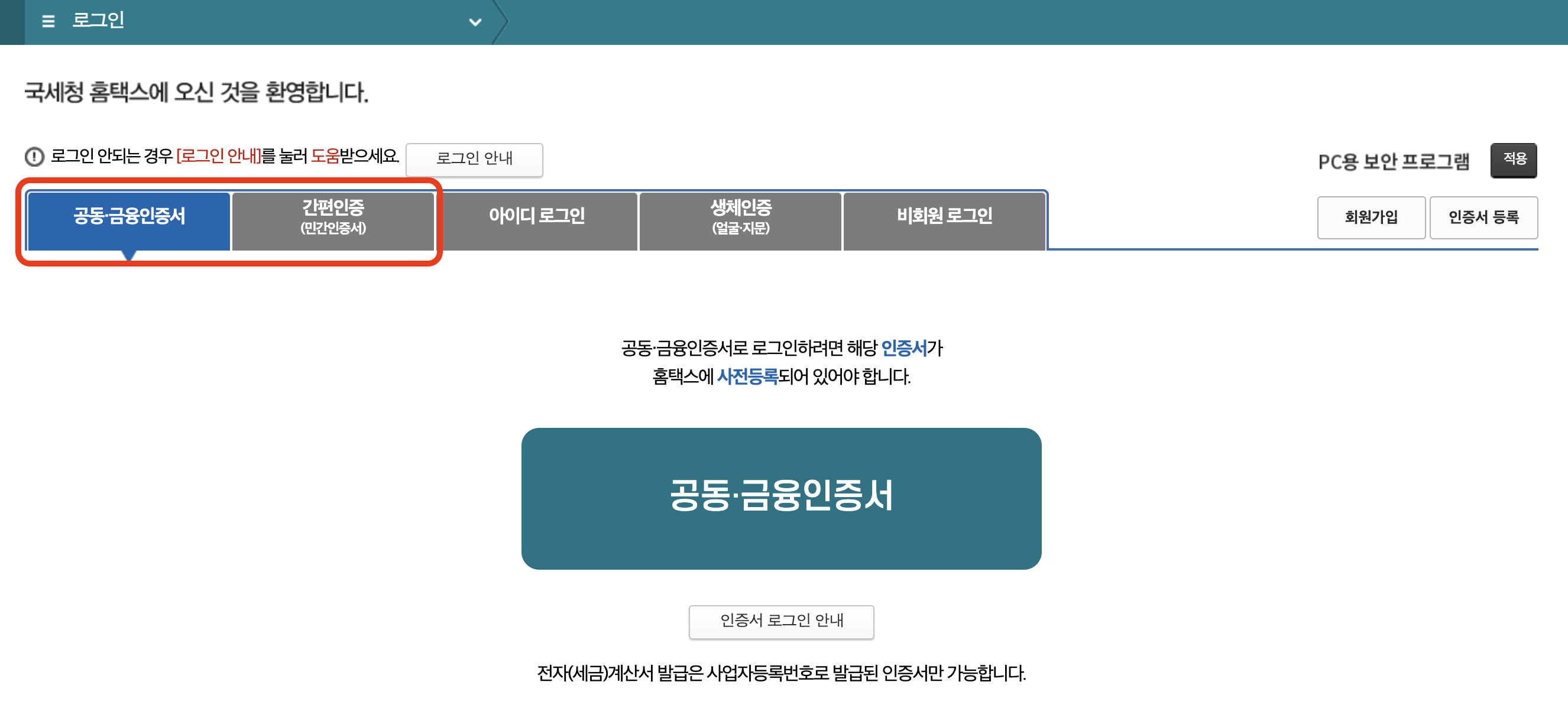Click the exclamation warning icon
The image size is (1568, 708).
click(x=33, y=157)
